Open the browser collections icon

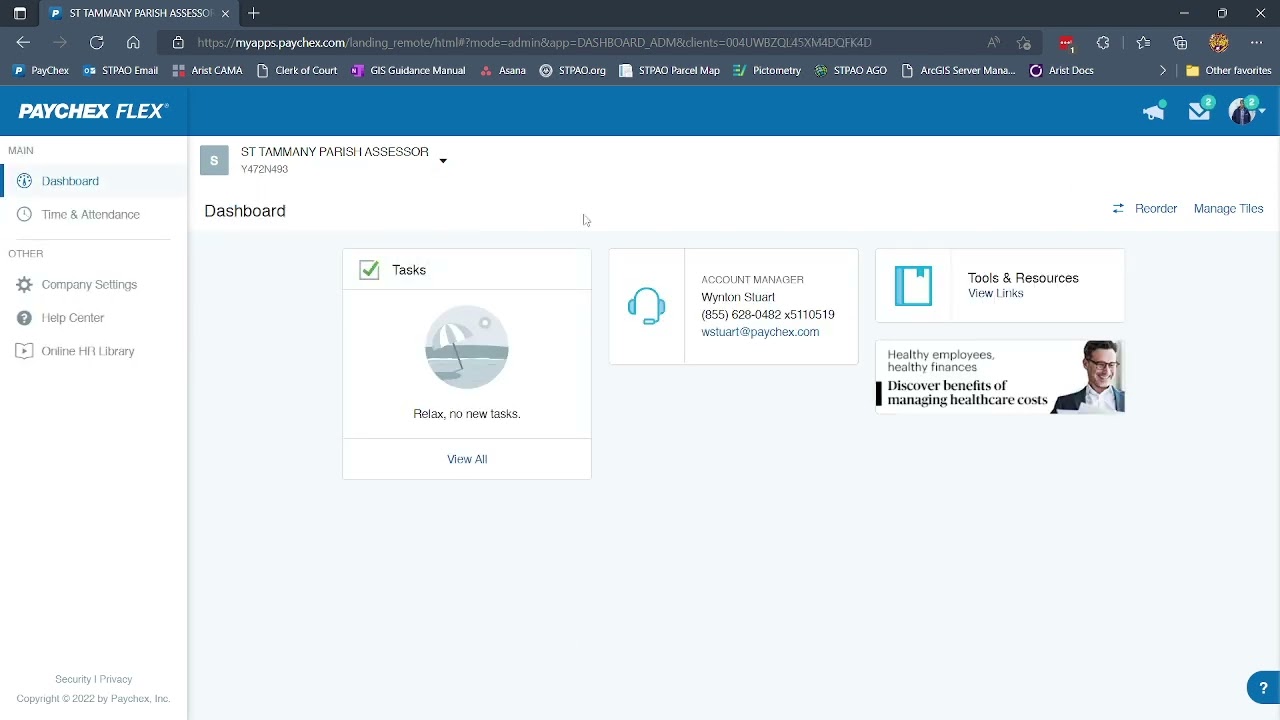pyautogui.click(x=1181, y=42)
